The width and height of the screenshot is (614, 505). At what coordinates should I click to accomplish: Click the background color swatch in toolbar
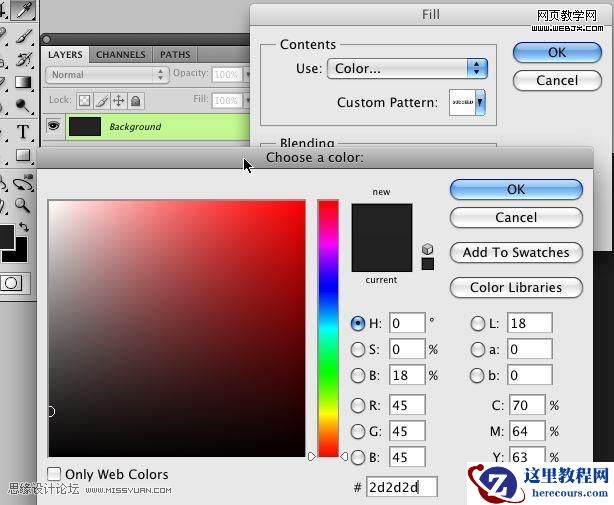click(x=20, y=254)
